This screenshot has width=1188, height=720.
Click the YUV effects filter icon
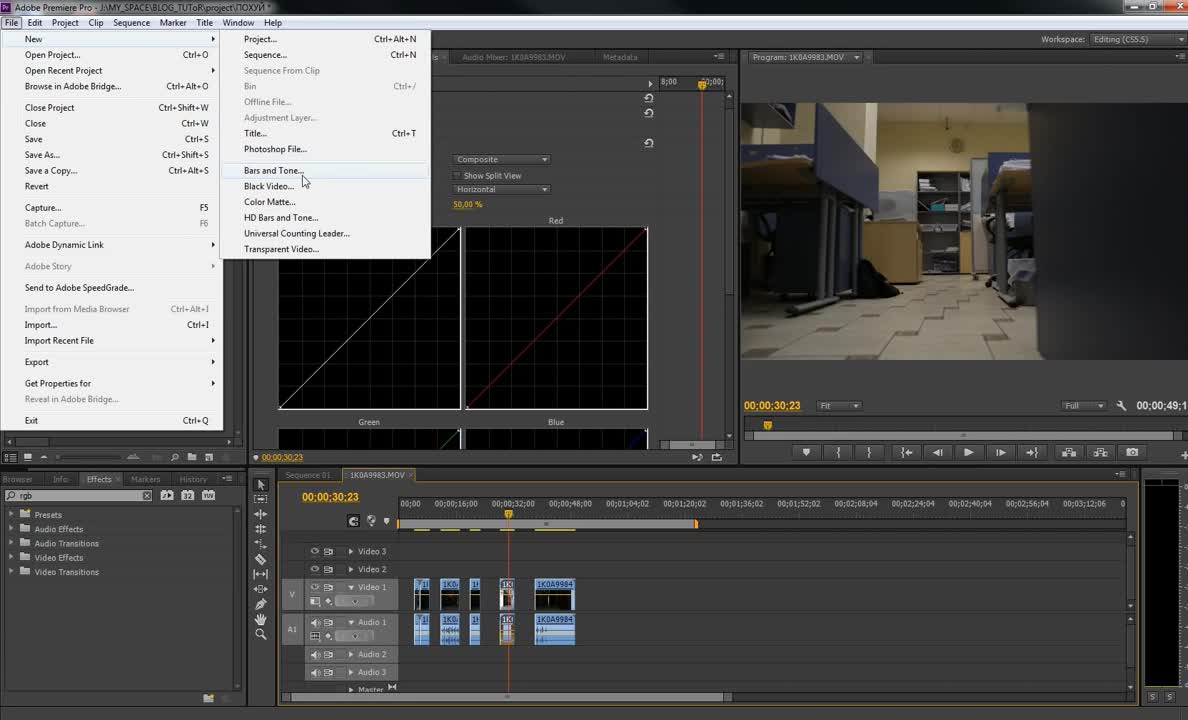point(208,496)
